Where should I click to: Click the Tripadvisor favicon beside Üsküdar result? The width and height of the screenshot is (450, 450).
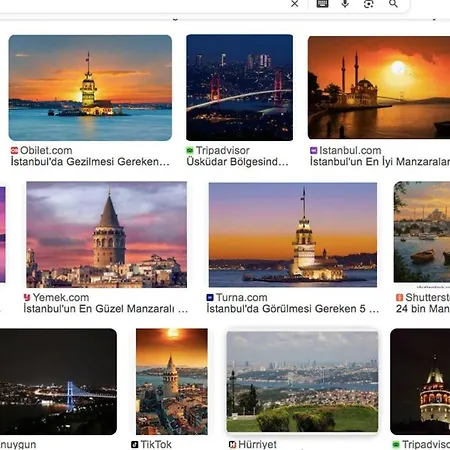point(190,151)
